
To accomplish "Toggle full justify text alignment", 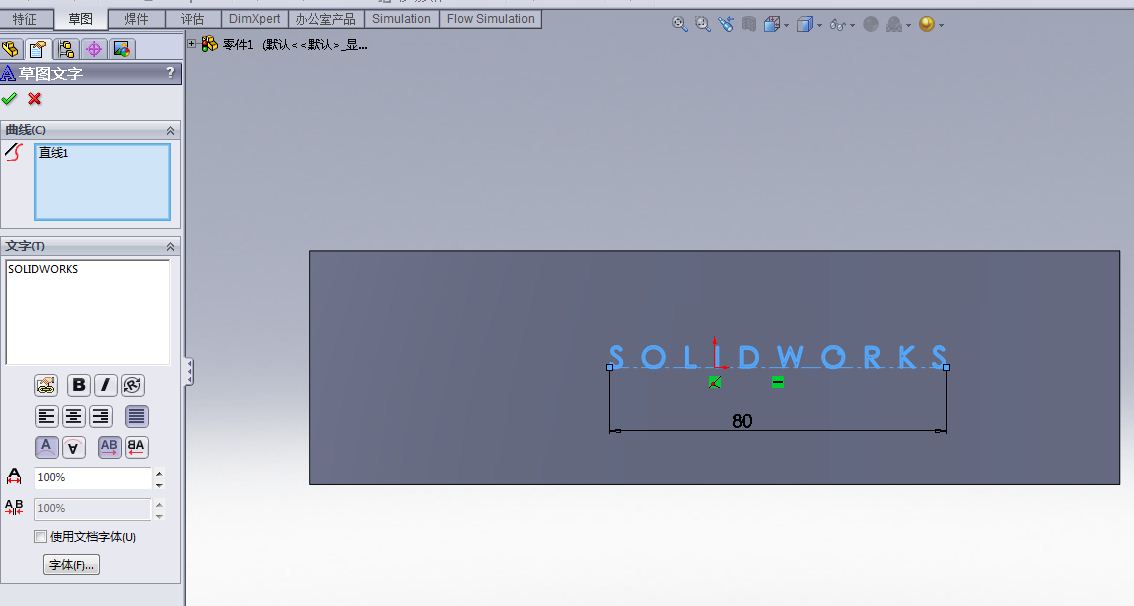I will [136, 416].
